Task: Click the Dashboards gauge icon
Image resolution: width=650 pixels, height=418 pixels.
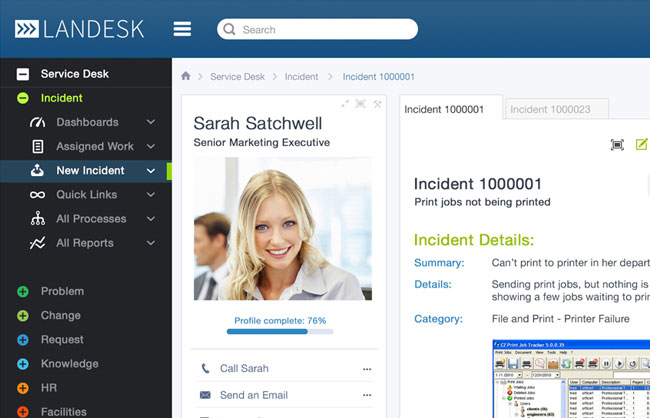Action: [x=38, y=122]
